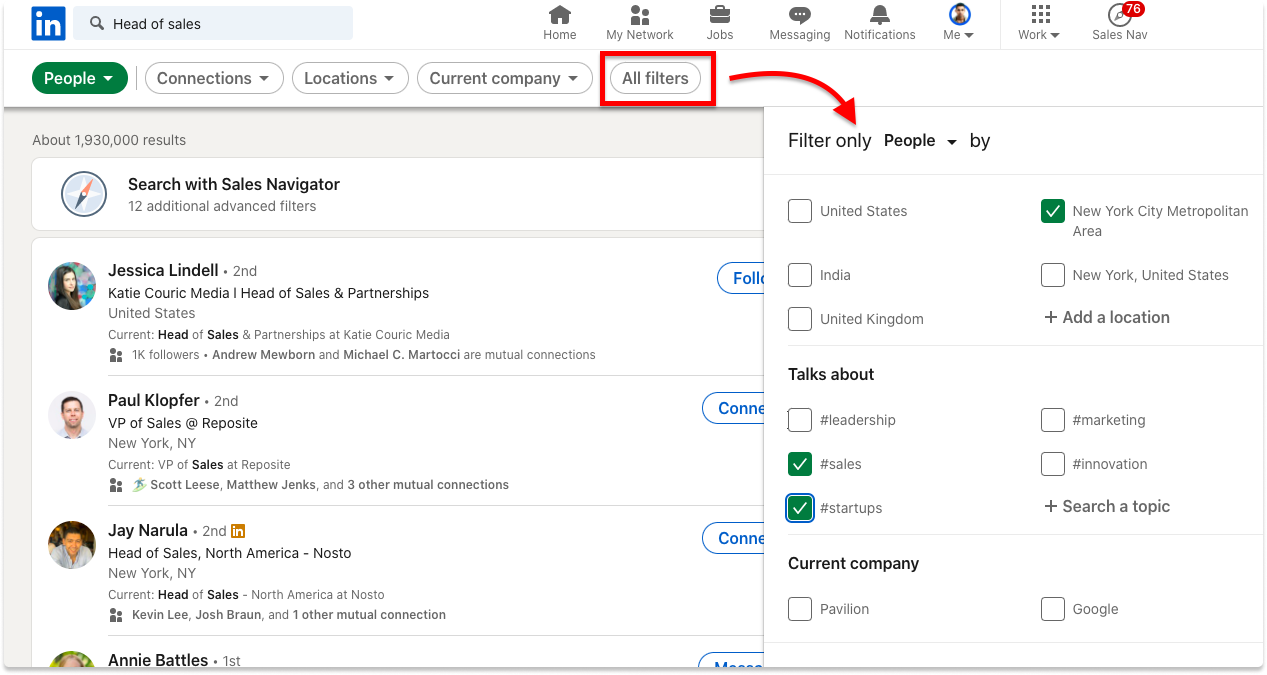
Task: Open the Me profile avatar
Action: click(x=960, y=14)
